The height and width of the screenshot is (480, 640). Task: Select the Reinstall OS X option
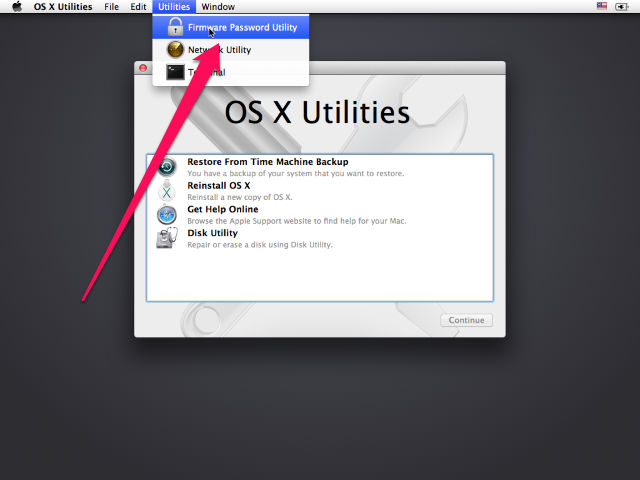tap(320, 191)
